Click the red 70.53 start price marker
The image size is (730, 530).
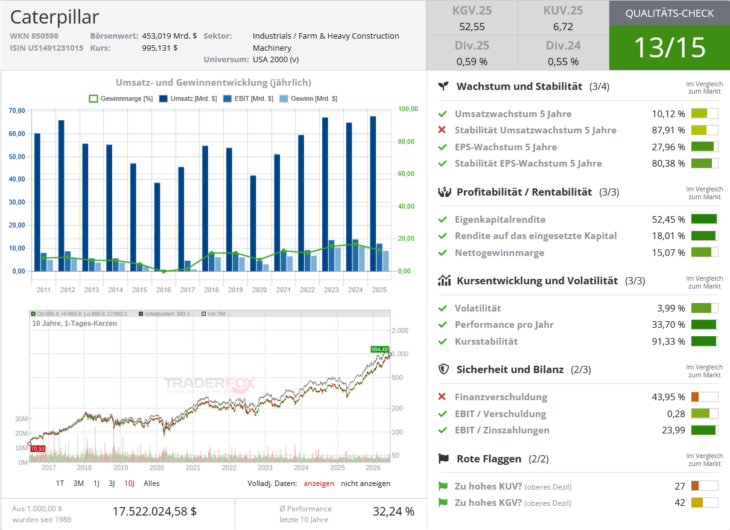coord(38,448)
